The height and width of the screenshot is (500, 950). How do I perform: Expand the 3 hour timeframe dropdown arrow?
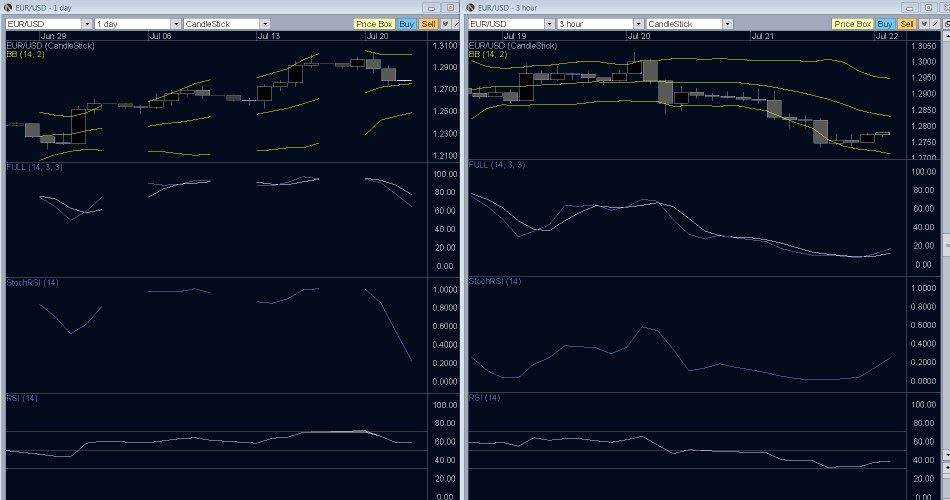pyautogui.click(x=638, y=24)
